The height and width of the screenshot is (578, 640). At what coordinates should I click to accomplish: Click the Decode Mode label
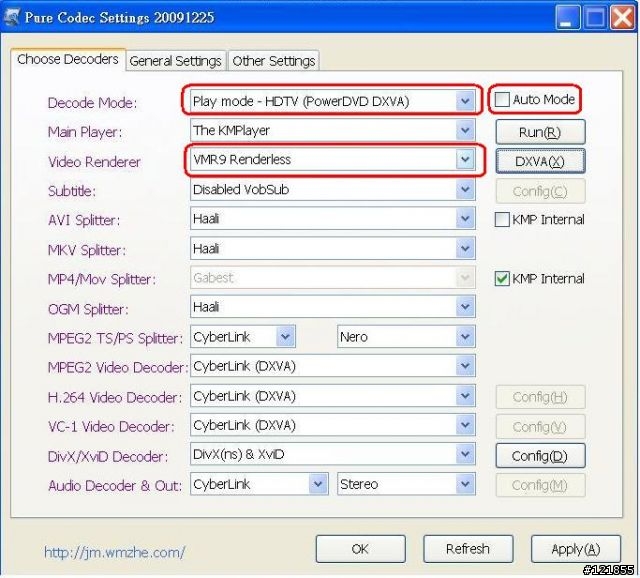click(92, 103)
